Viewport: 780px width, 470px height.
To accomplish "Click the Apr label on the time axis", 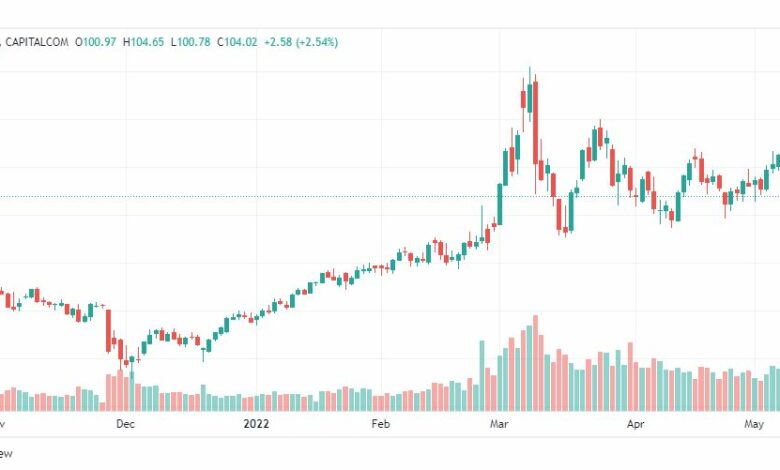I will pos(635,424).
